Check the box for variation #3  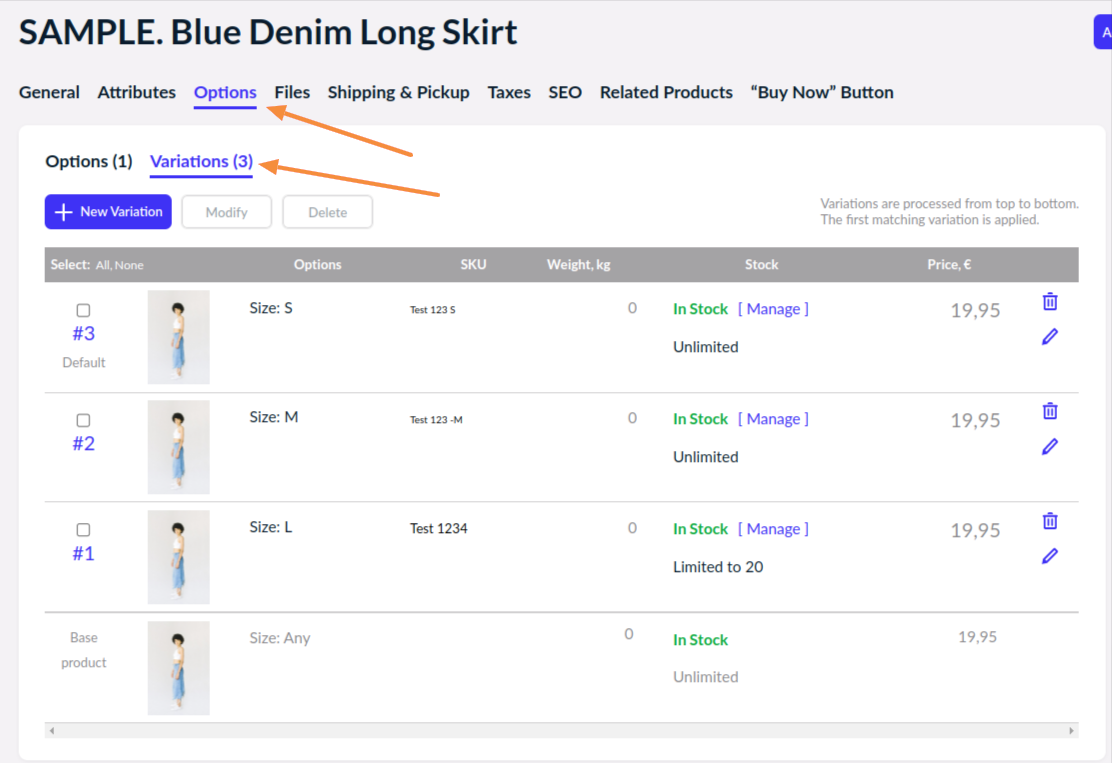tap(83, 311)
